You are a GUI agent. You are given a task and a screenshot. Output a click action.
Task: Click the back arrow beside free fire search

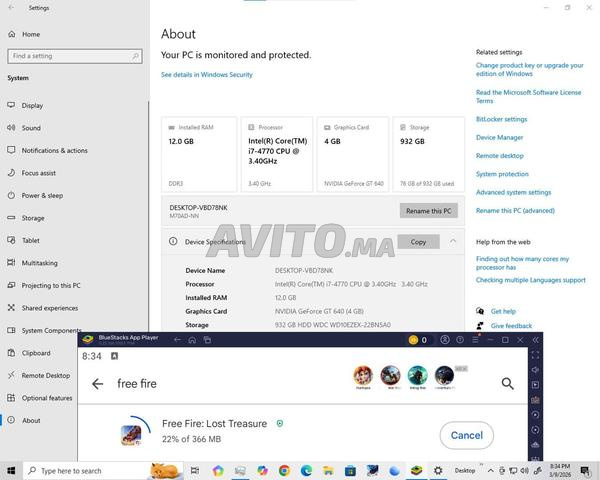pyautogui.click(x=97, y=384)
